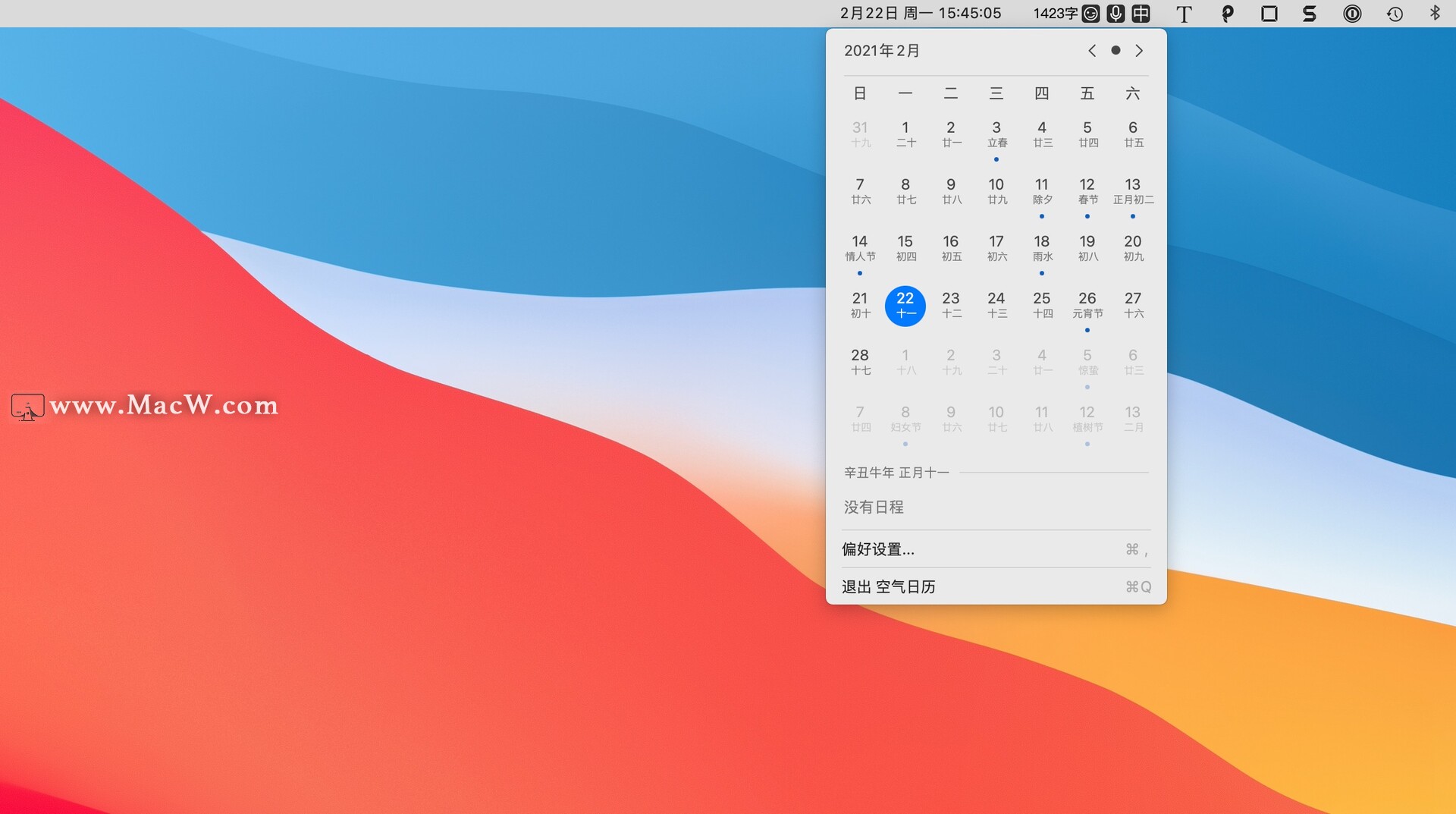Open the P-shaped menu bar icon
Viewport: 1456px width, 814px height.
1228,14
